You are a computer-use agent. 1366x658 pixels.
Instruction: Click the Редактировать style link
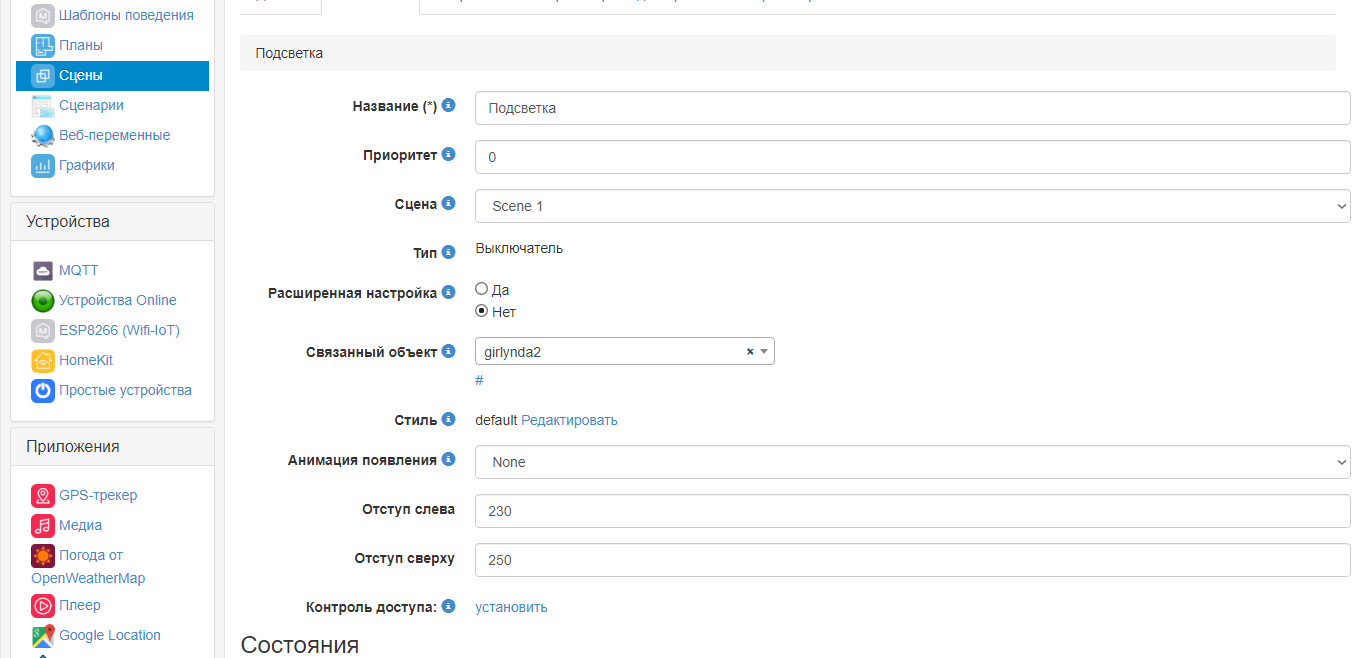click(569, 420)
